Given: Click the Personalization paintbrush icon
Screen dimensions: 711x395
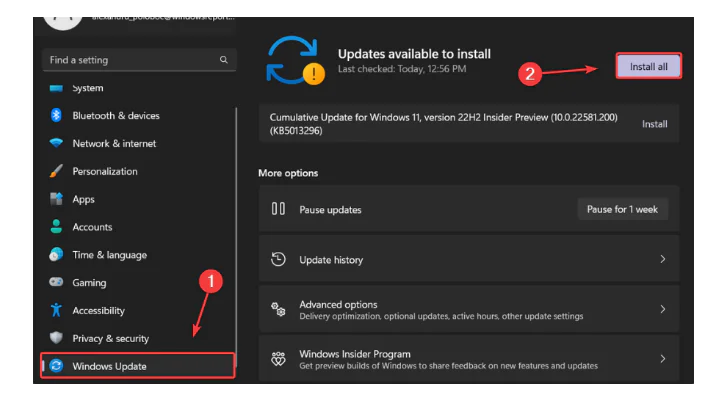Looking at the screenshot, I should click(56, 171).
